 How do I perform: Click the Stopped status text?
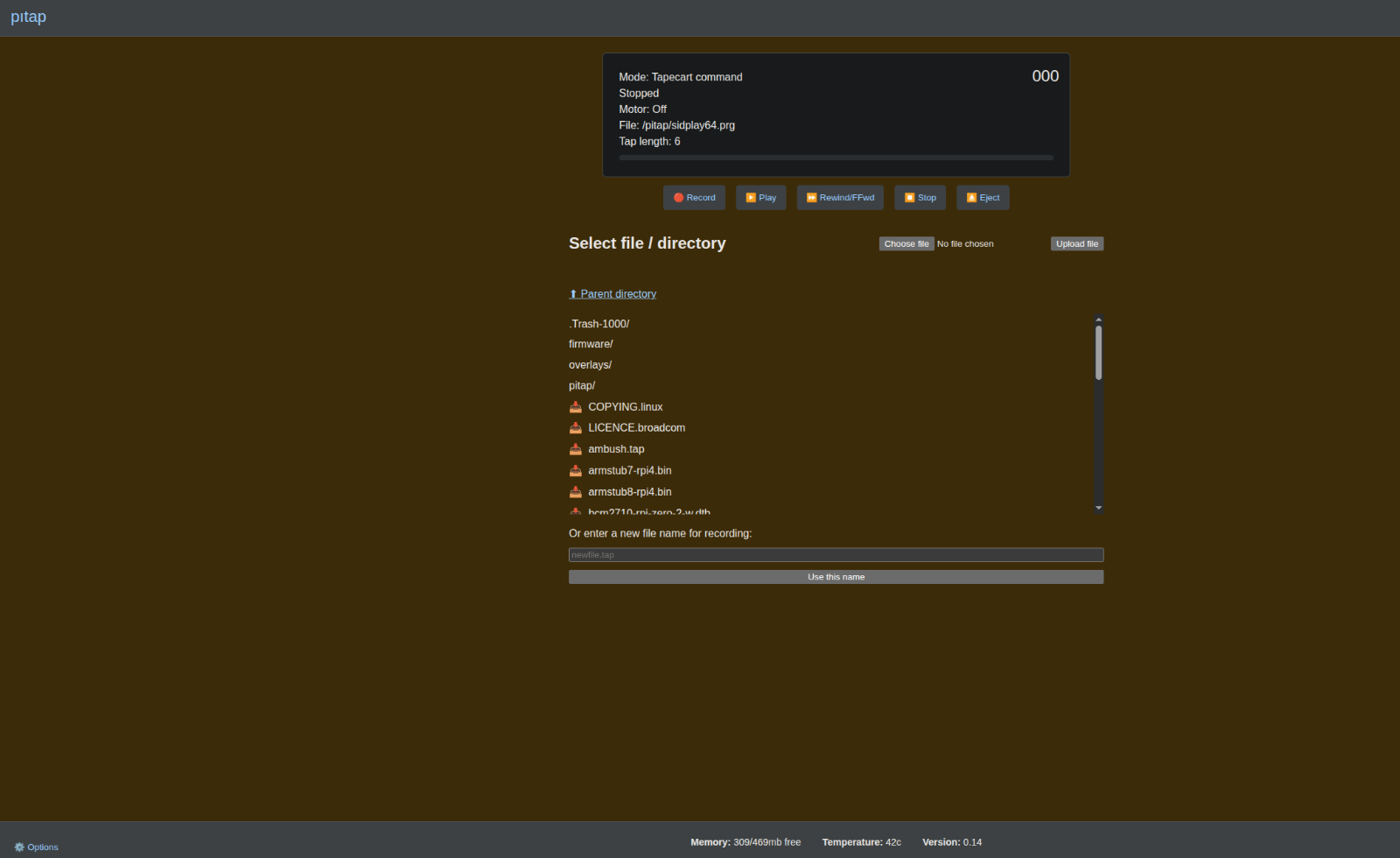[639, 94]
